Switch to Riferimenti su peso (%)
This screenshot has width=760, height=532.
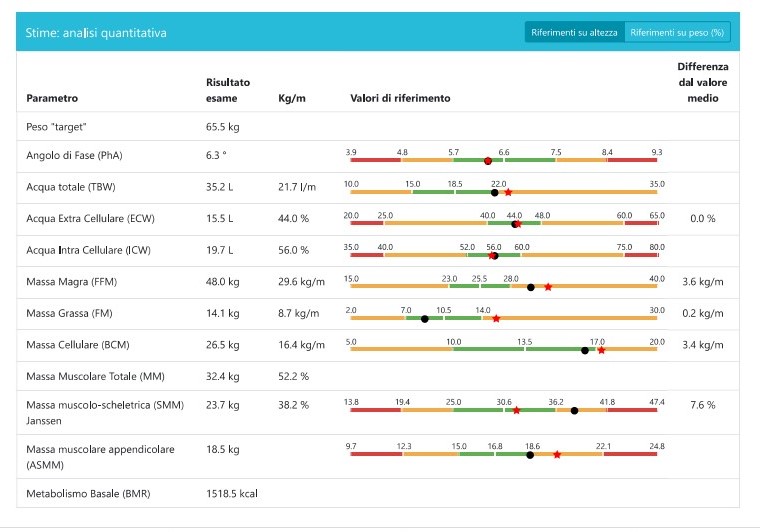pos(677,33)
